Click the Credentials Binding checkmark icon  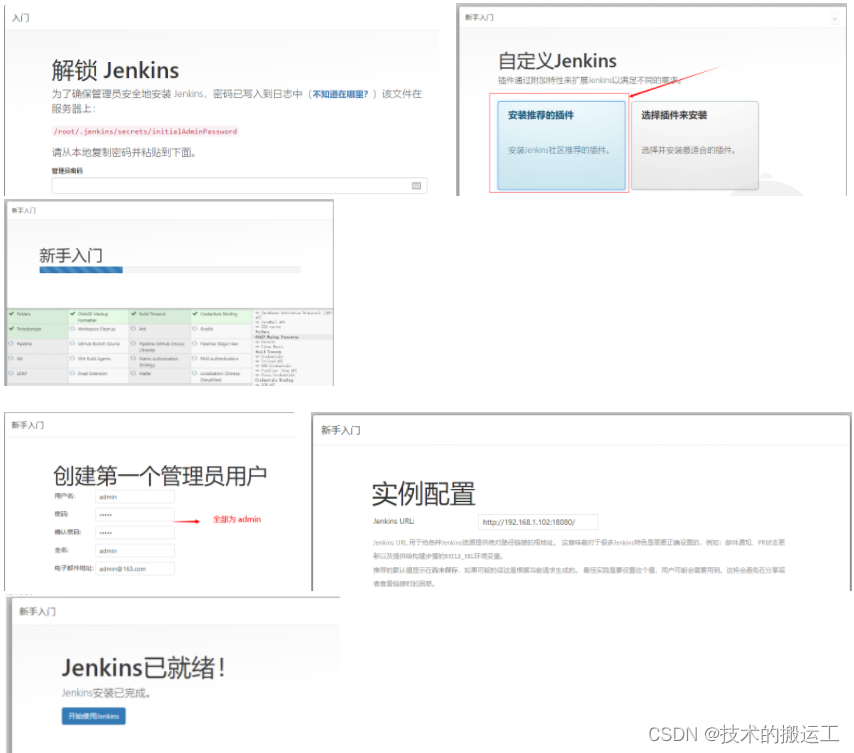point(194,314)
